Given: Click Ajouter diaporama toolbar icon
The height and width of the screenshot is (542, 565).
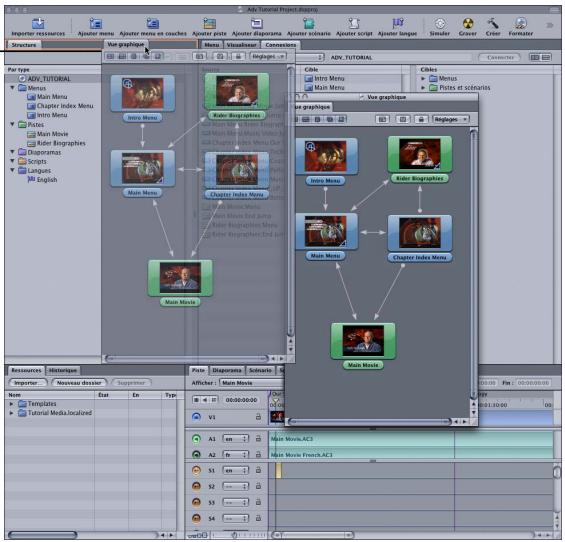Looking at the screenshot, I should [256, 23].
